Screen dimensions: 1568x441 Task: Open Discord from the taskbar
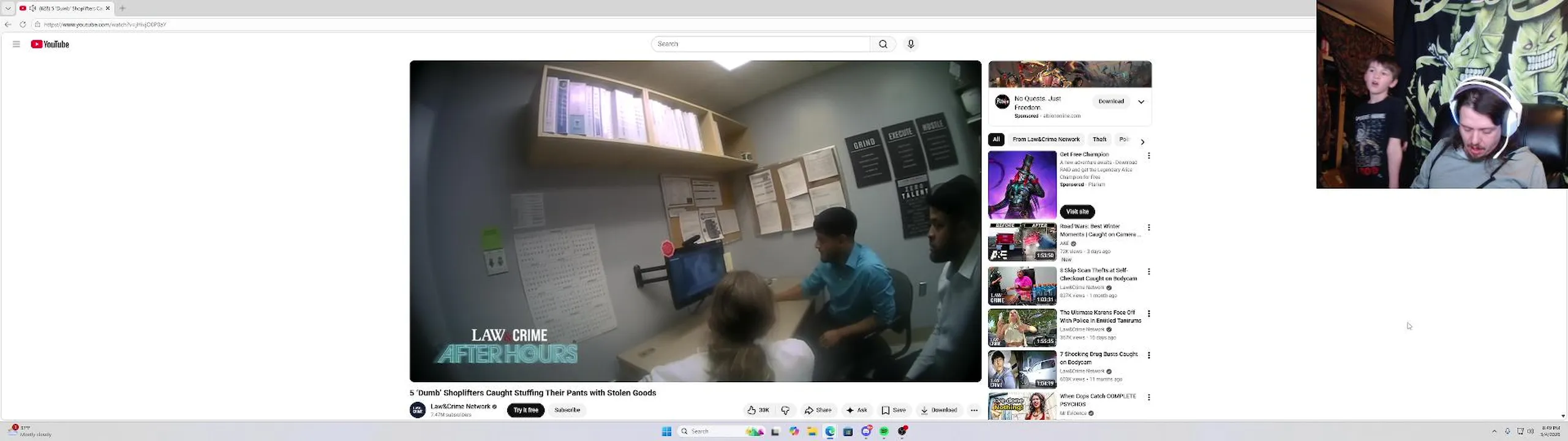pyautogui.click(x=866, y=432)
